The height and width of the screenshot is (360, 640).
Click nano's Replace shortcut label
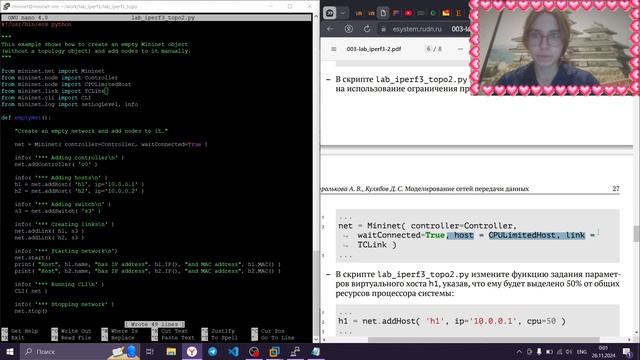(x=122, y=338)
